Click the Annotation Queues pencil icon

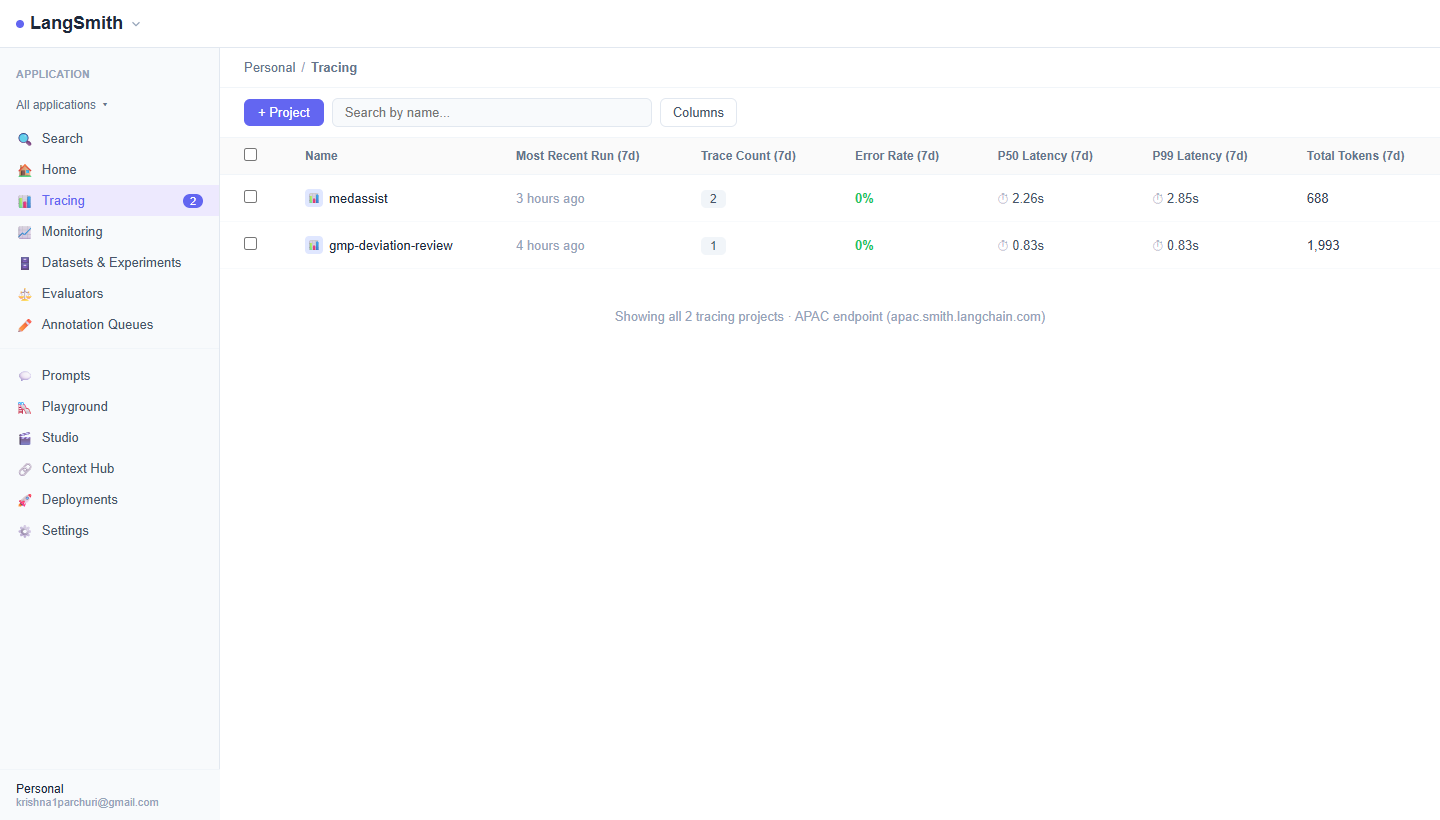coord(25,325)
